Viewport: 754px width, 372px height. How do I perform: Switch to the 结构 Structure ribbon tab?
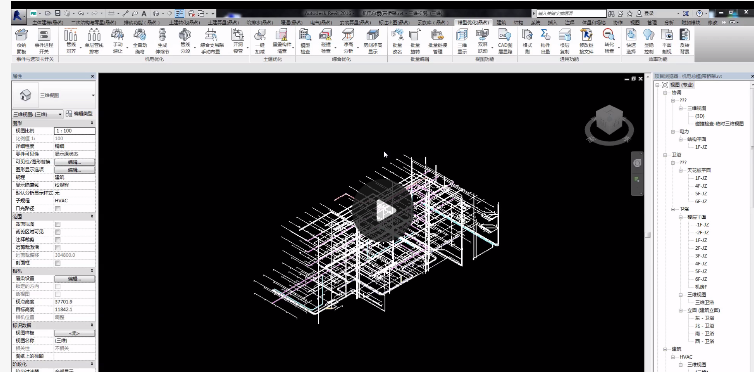point(518,22)
